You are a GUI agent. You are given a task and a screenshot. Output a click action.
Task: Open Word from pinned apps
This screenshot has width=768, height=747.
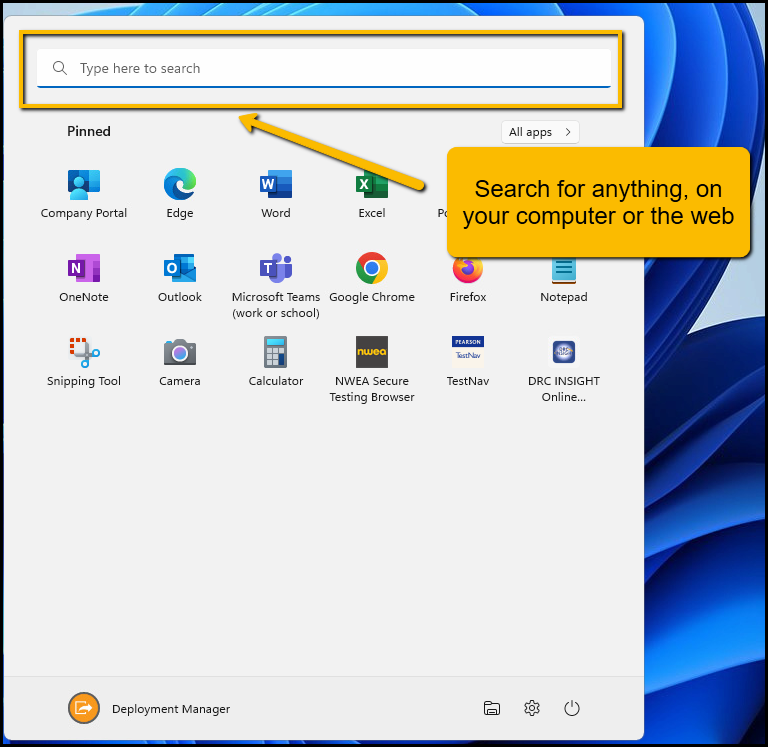click(276, 193)
